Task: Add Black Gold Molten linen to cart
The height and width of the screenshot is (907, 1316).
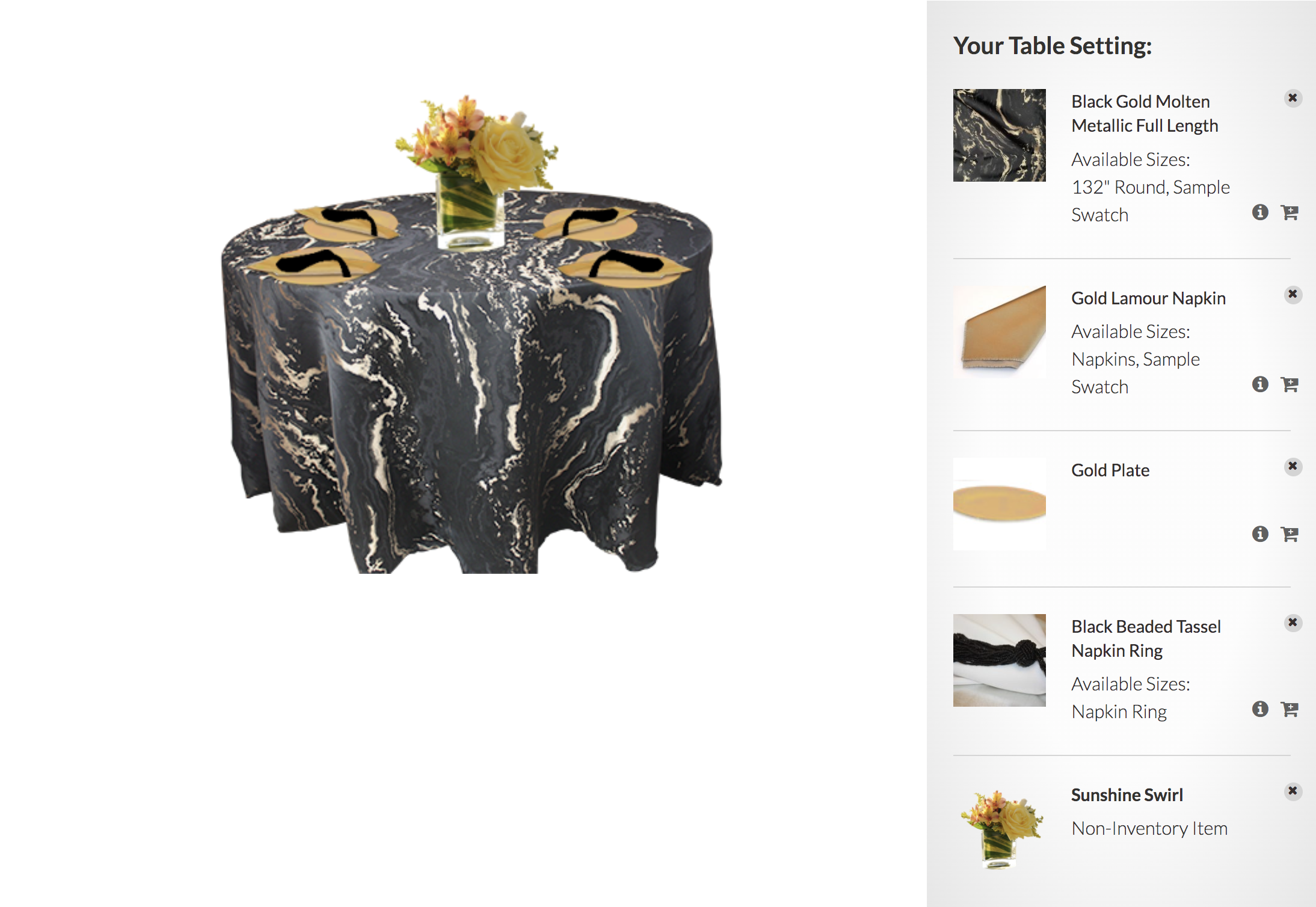Action: coord(1290,212)
